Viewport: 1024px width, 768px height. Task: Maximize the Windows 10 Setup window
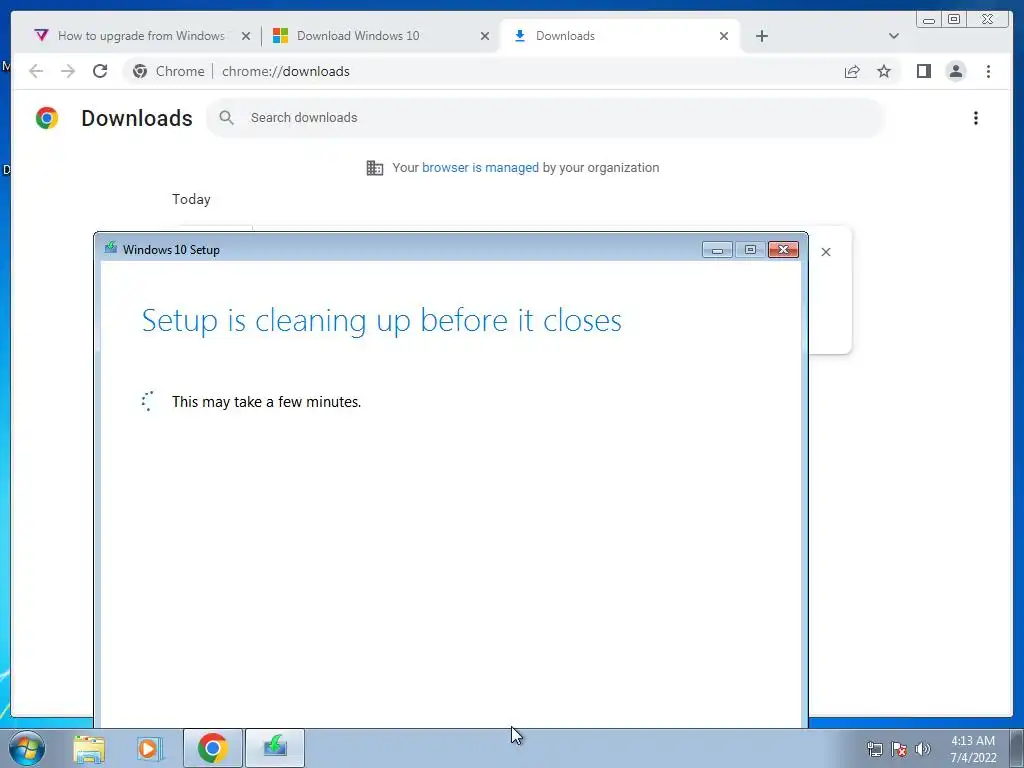coord(750,250)
